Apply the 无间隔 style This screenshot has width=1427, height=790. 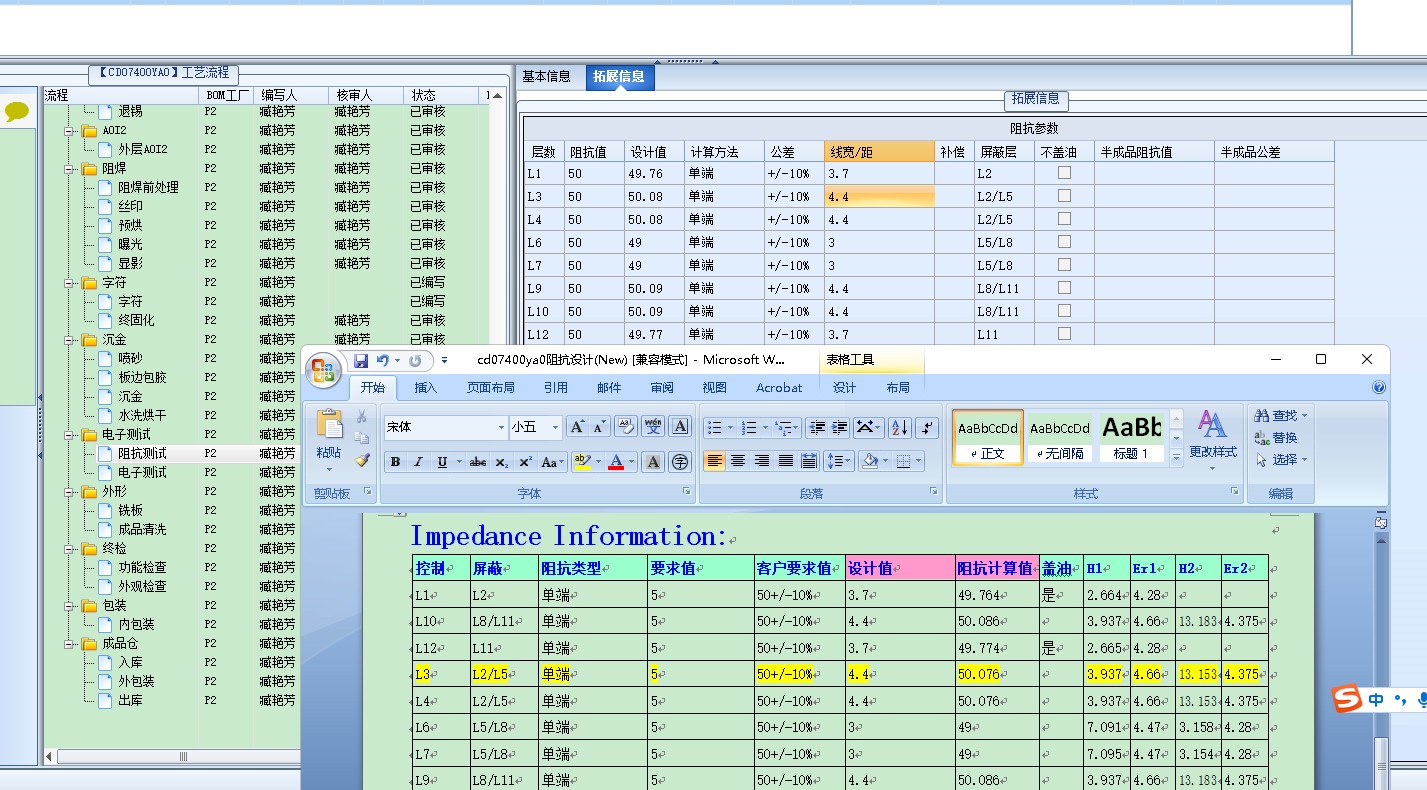point(1060,438)
